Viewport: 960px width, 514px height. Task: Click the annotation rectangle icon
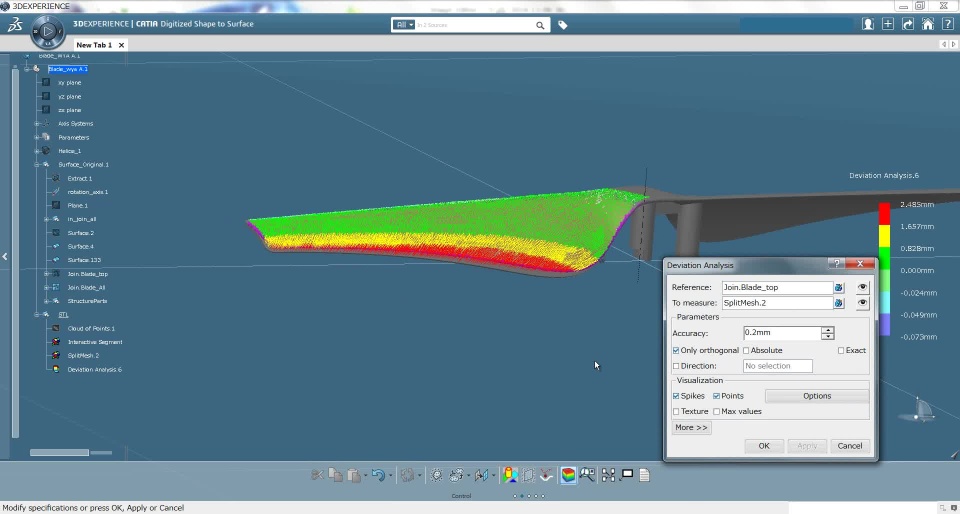coord(627,474)
